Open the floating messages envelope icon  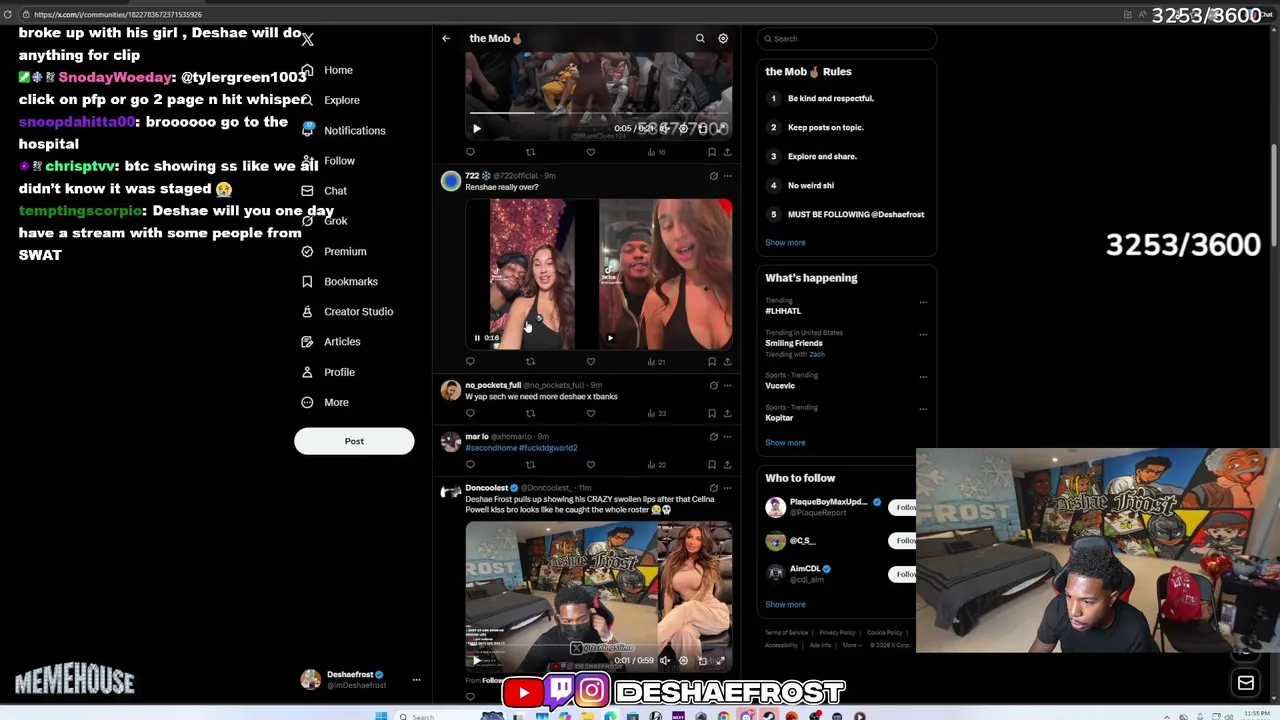[x=1246, y=683]
